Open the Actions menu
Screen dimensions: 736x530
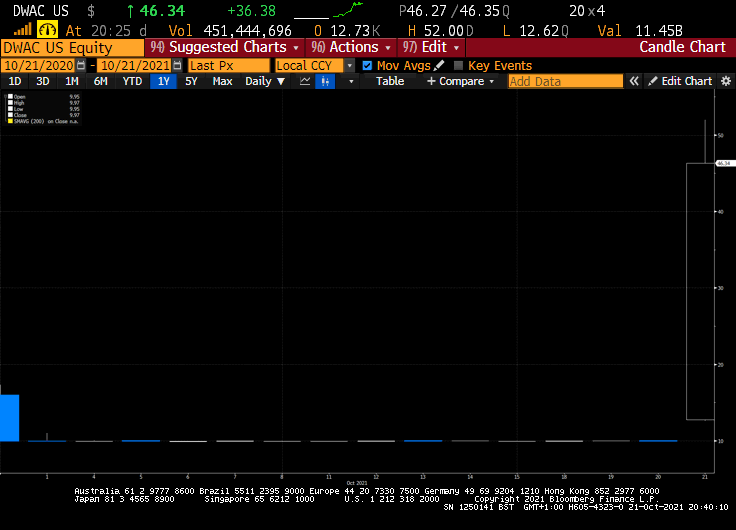pos(351,47)
